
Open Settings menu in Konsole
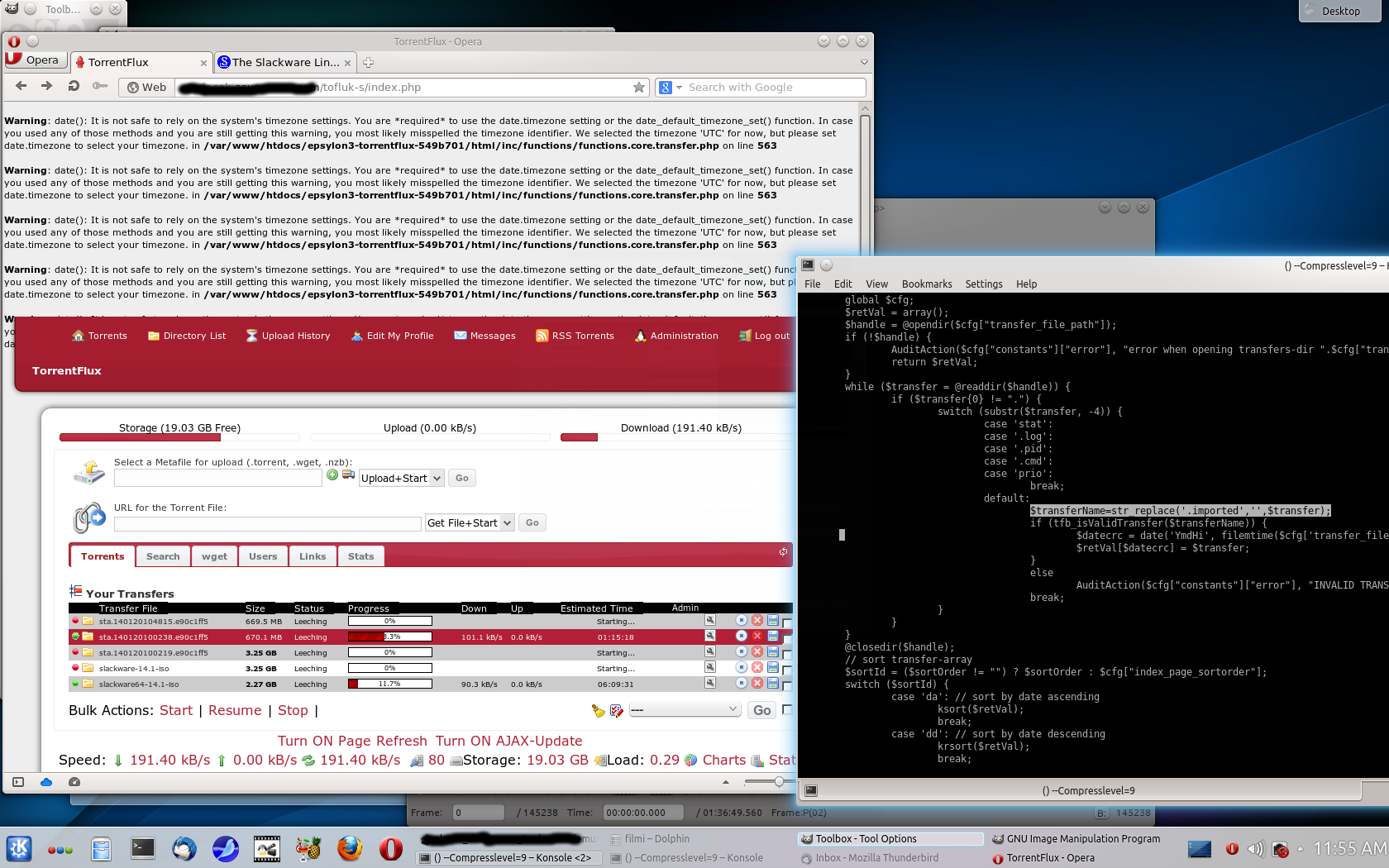coord(984,284)
